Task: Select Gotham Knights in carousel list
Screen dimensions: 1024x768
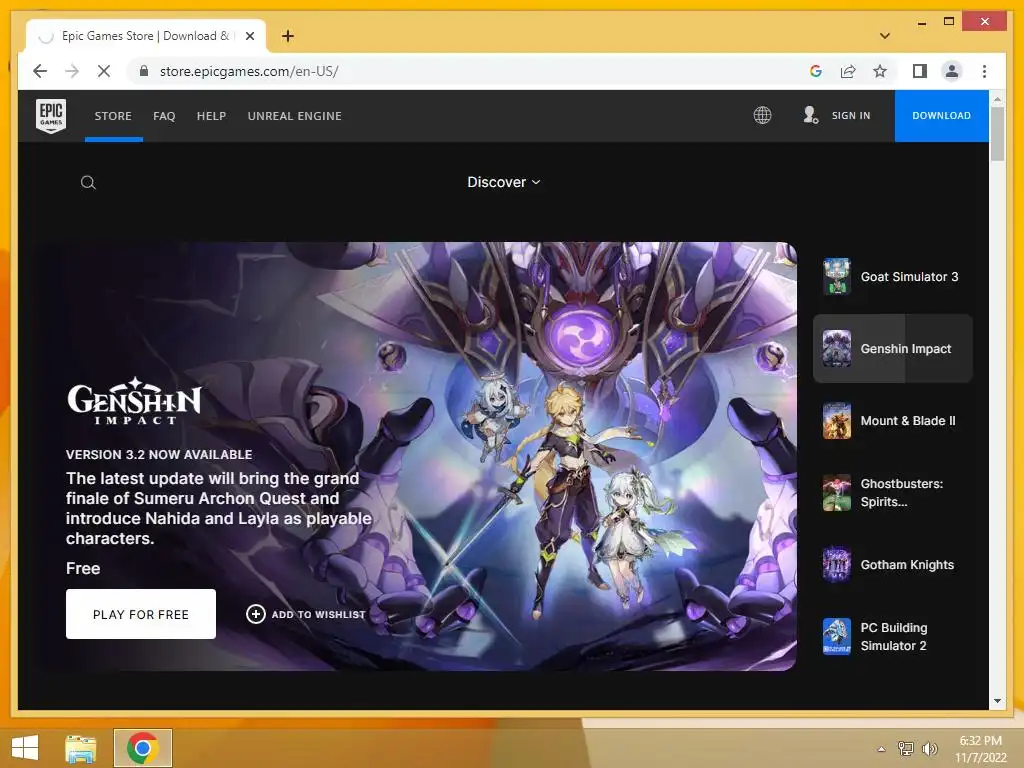Action: pos(892,564)
